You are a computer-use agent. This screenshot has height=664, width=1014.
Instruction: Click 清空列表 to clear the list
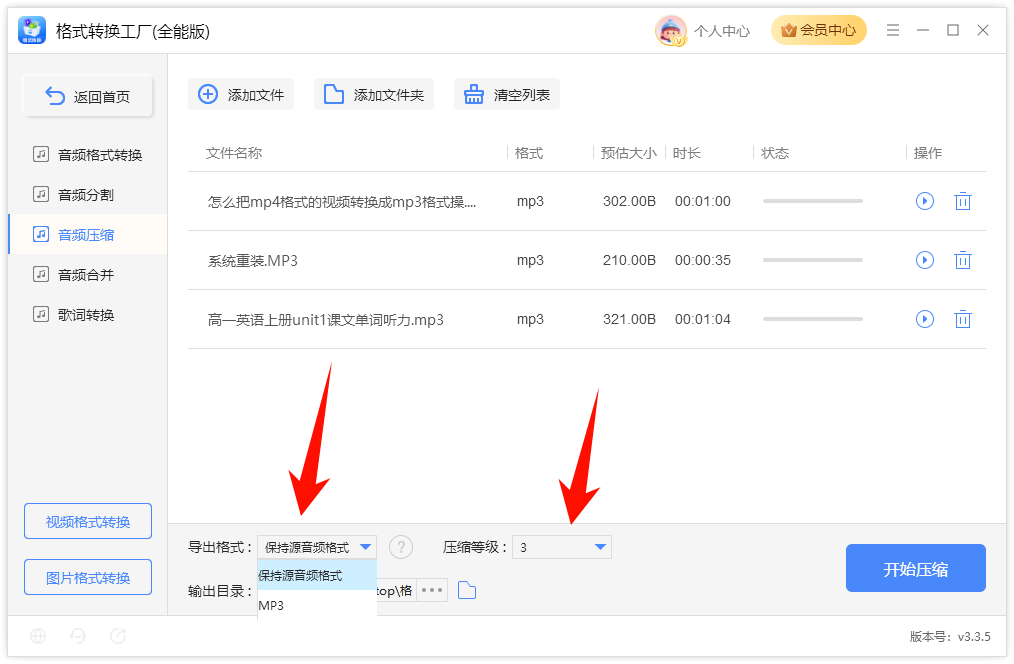click(507, 94)
